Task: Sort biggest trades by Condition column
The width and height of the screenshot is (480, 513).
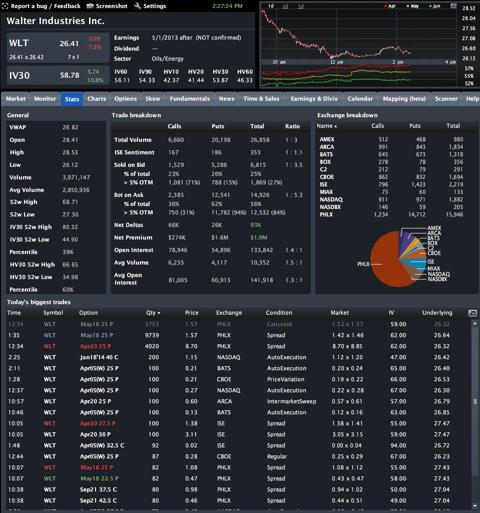Action: [279, 313]
